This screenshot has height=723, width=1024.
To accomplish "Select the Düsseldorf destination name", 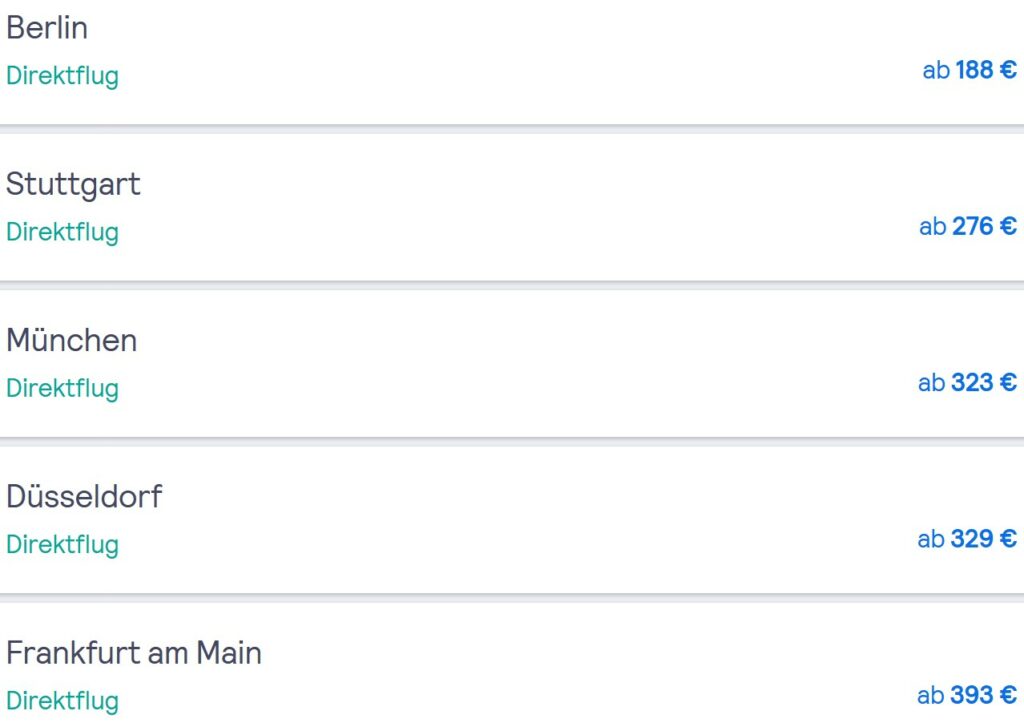I will tap(84, 496).
